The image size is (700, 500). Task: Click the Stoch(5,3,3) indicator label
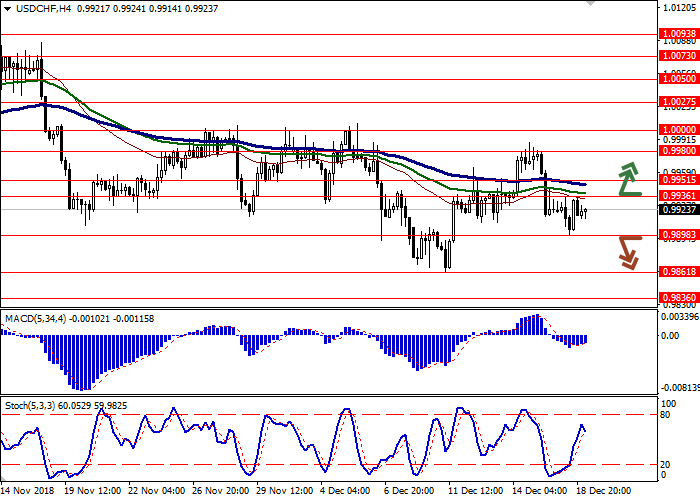(x=32, y=407)
